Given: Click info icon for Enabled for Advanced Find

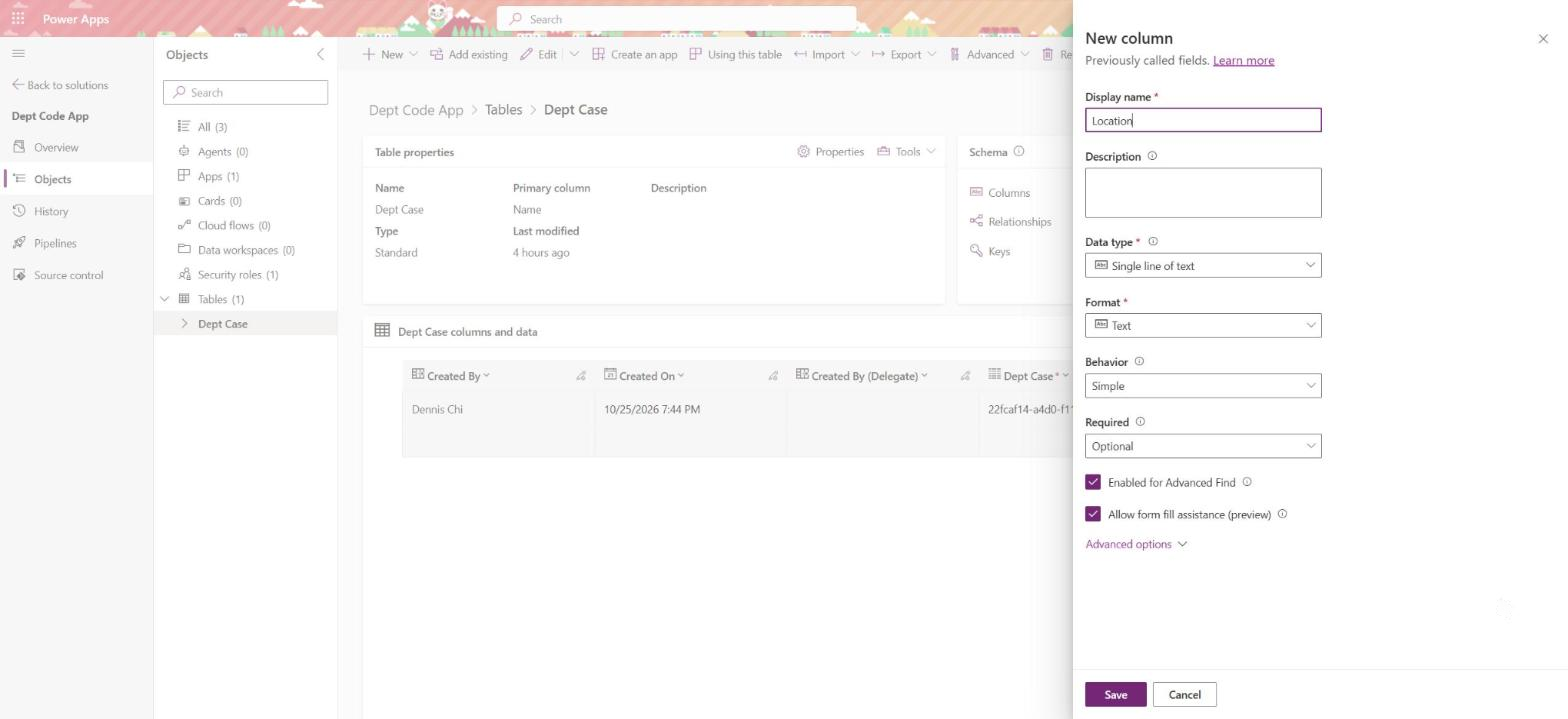Looking at the screenshot, I should click(1247, 482).
